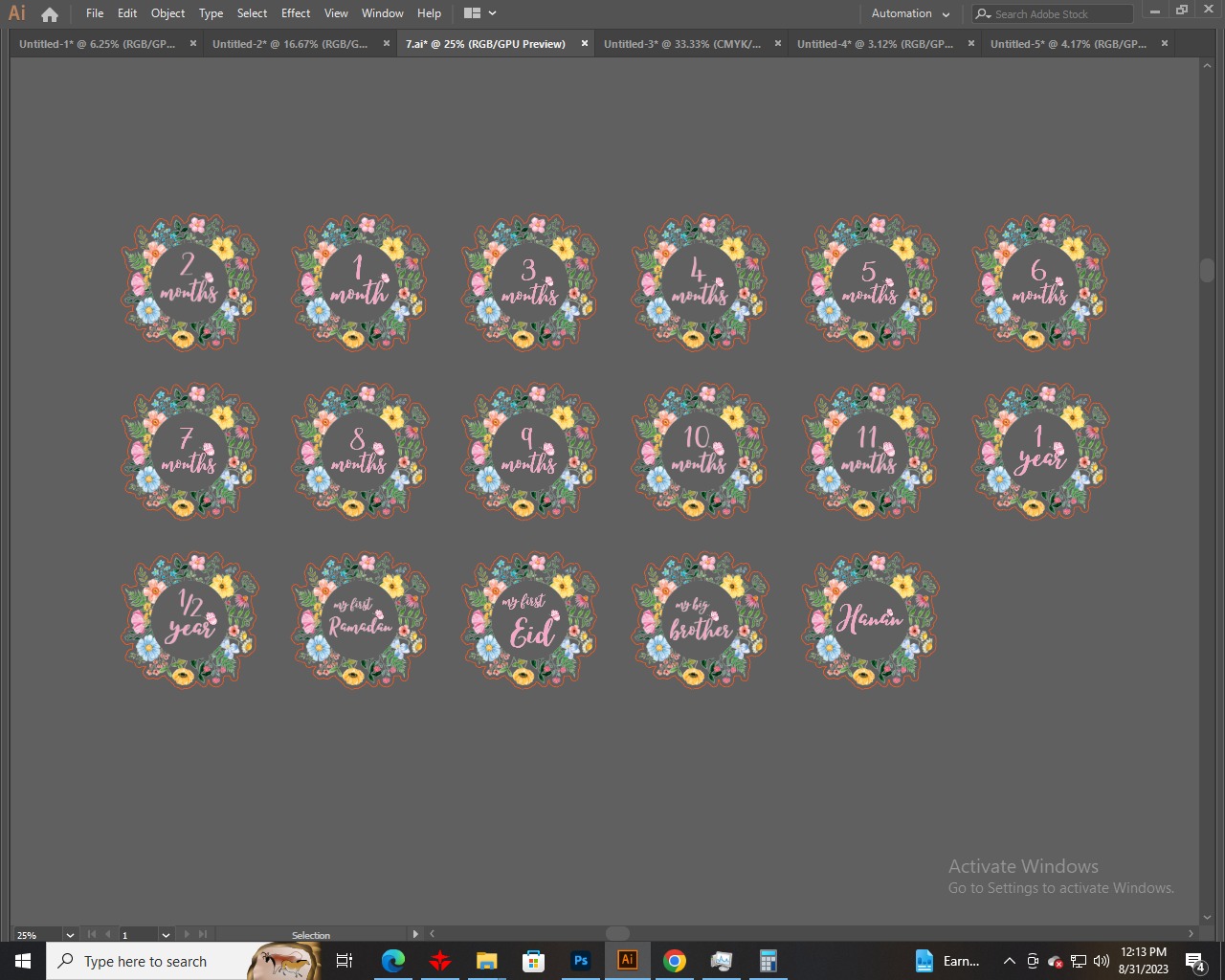Open the status bar options arrow
The width and height of the screenshot is (1225, 980).
[414, 934]
